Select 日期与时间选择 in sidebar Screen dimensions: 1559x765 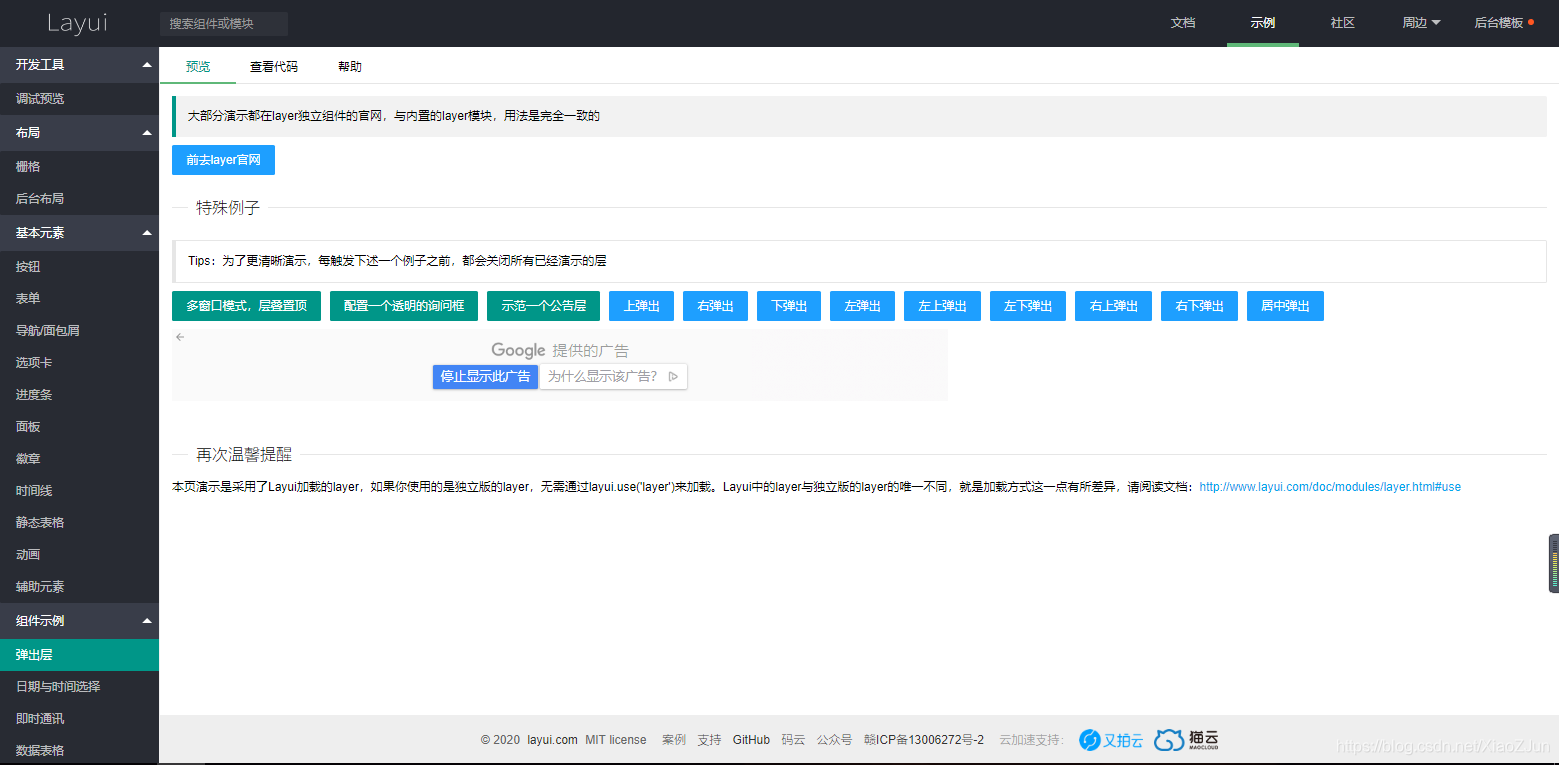(79, 687)
